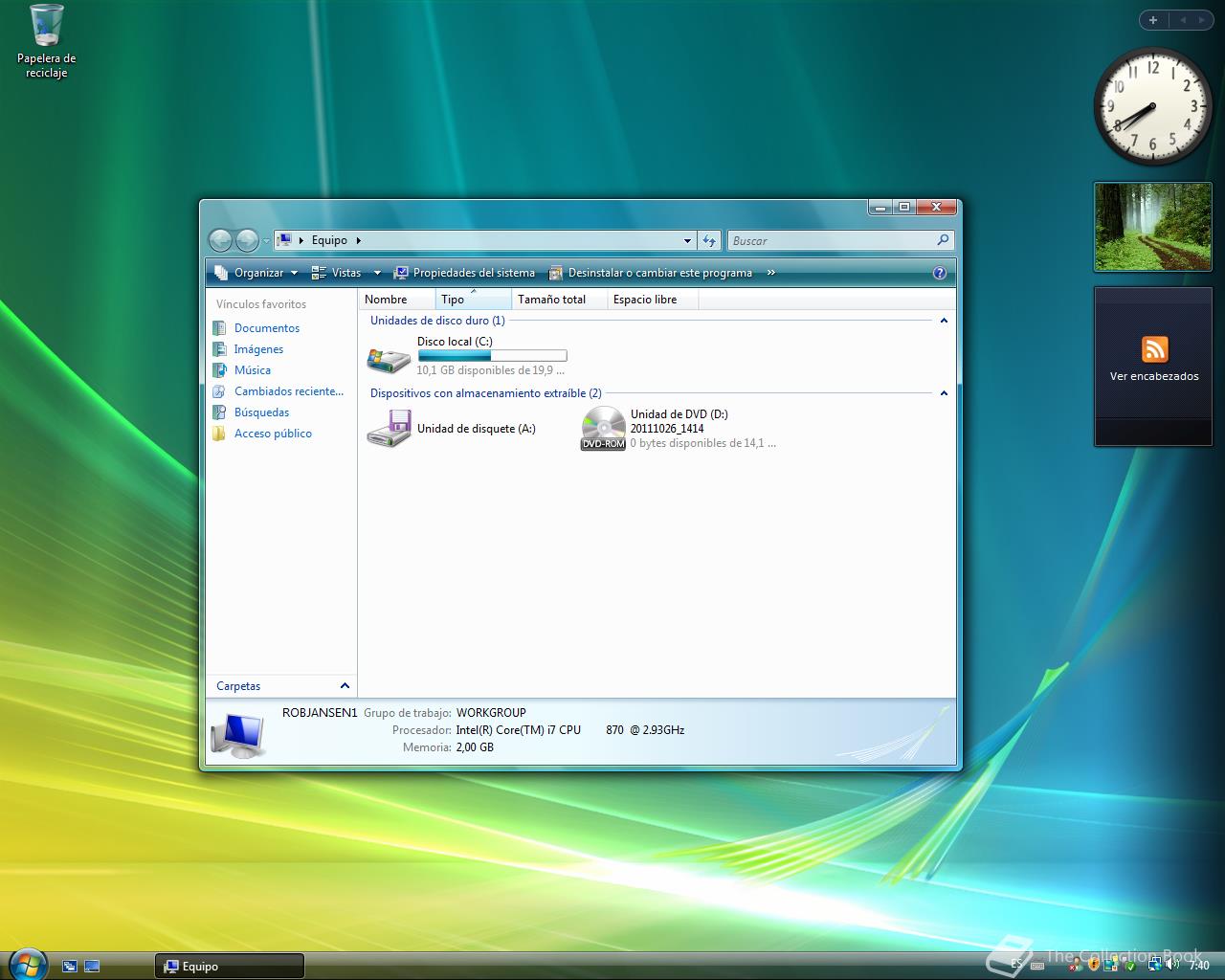
Task: Click the Vistas button
Action: (x=339, y=273)
